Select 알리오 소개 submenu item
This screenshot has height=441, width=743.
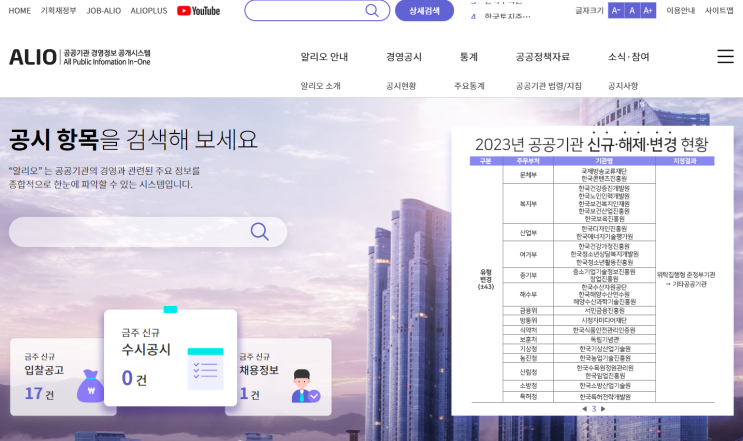pyautogui.click(x=320, y=86)
